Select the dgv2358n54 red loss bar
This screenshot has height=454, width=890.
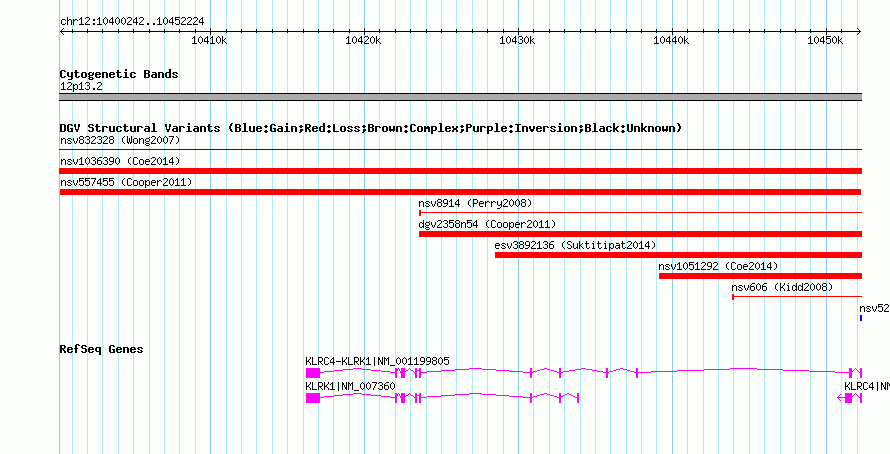pos(640,234)
